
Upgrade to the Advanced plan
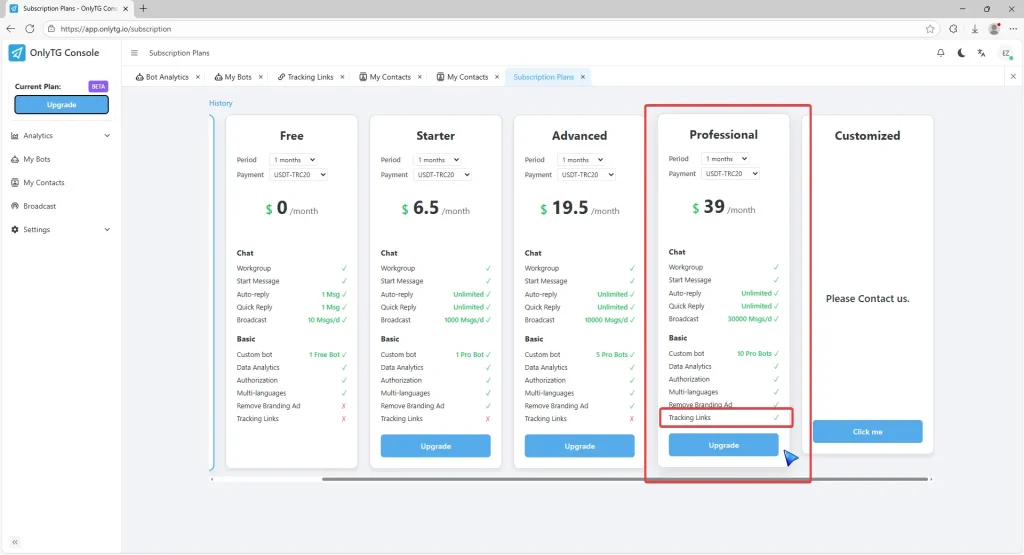click(x=579, y=446)
